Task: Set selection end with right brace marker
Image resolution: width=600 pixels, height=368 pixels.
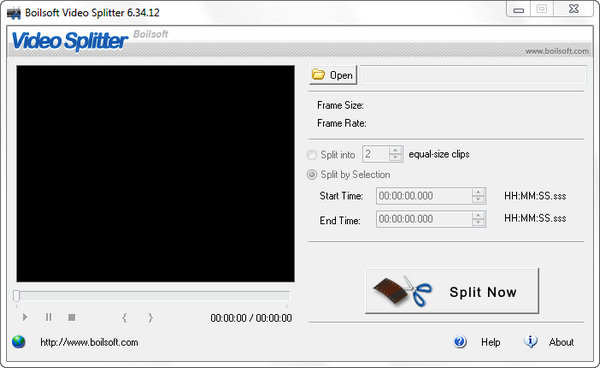Action: [x=150, y=318]
